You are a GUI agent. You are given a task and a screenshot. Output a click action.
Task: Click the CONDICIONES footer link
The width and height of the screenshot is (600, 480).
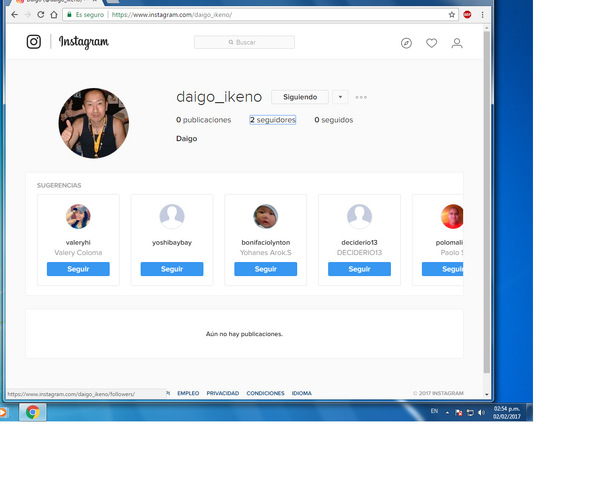pos(265,393)
